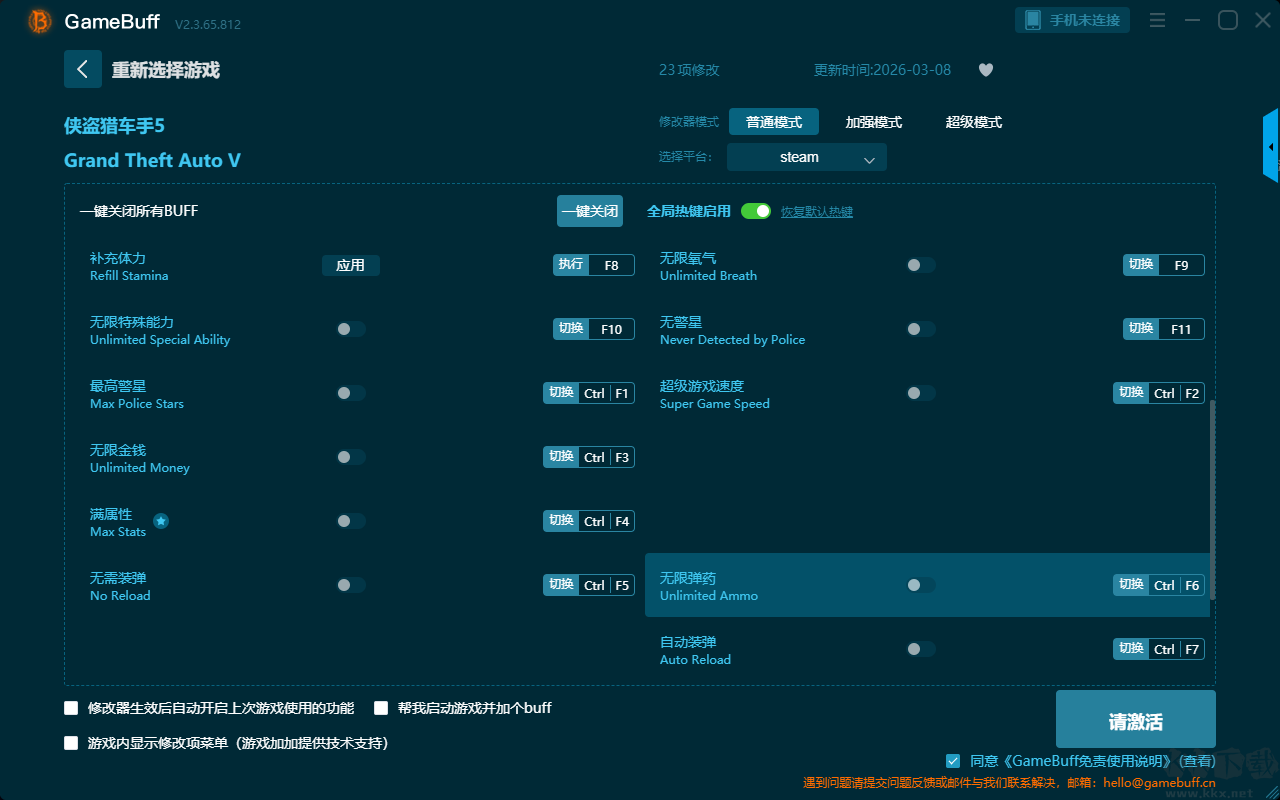Expand the blue side panel arrow
Viewport: 1280px width, 800px height.
tap(1271, 146)
